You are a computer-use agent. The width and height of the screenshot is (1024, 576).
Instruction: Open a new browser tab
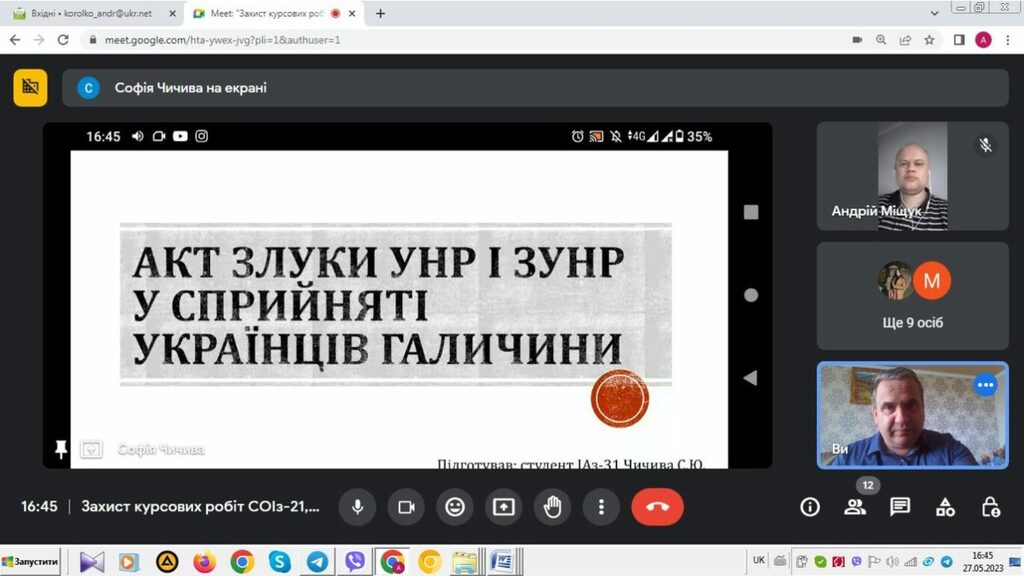pos(380,14)
